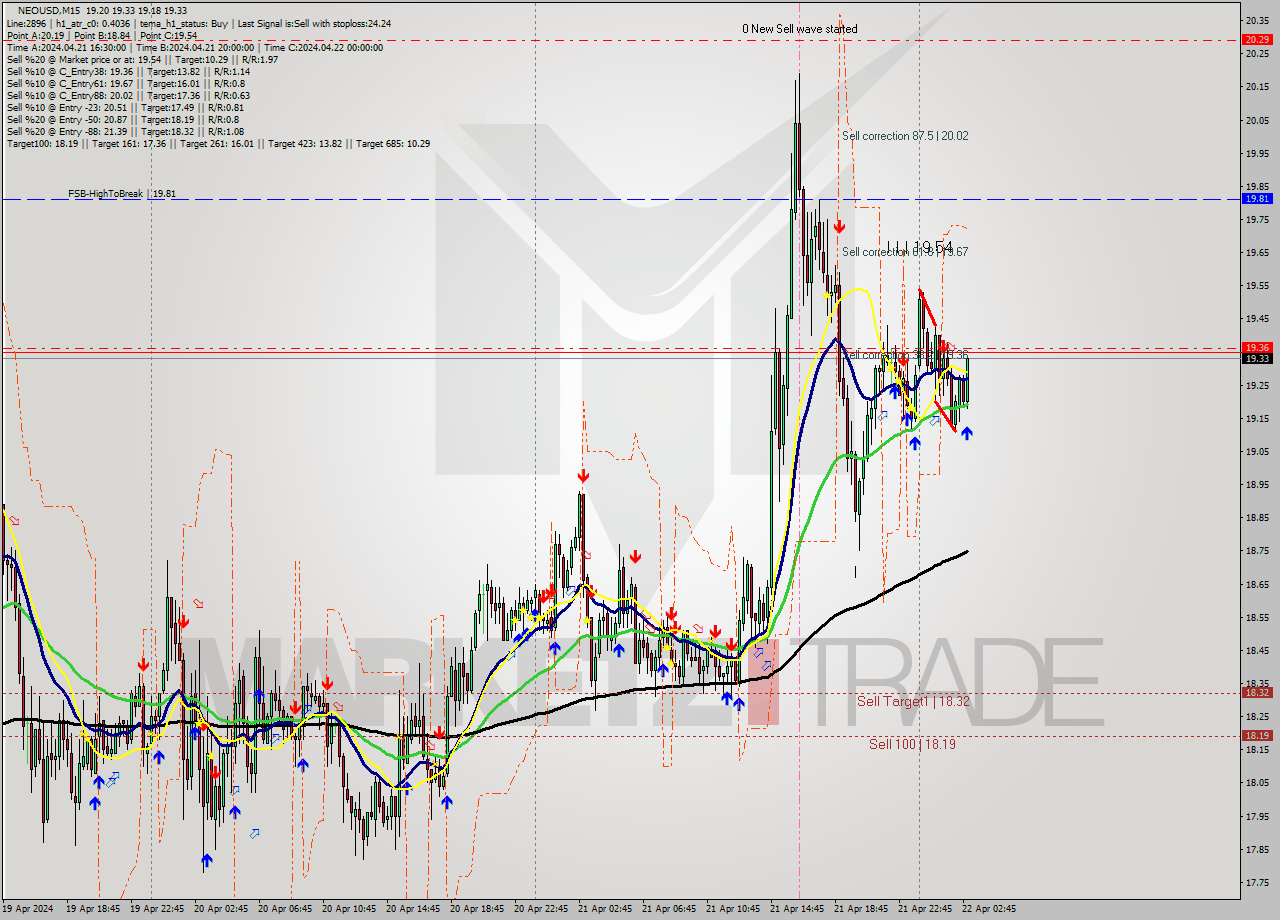Image resolution: width=1280 pixels, height=920 pixels.
Task: Select the '20 Apr 22:45' time label
Action: coord(542,909)
